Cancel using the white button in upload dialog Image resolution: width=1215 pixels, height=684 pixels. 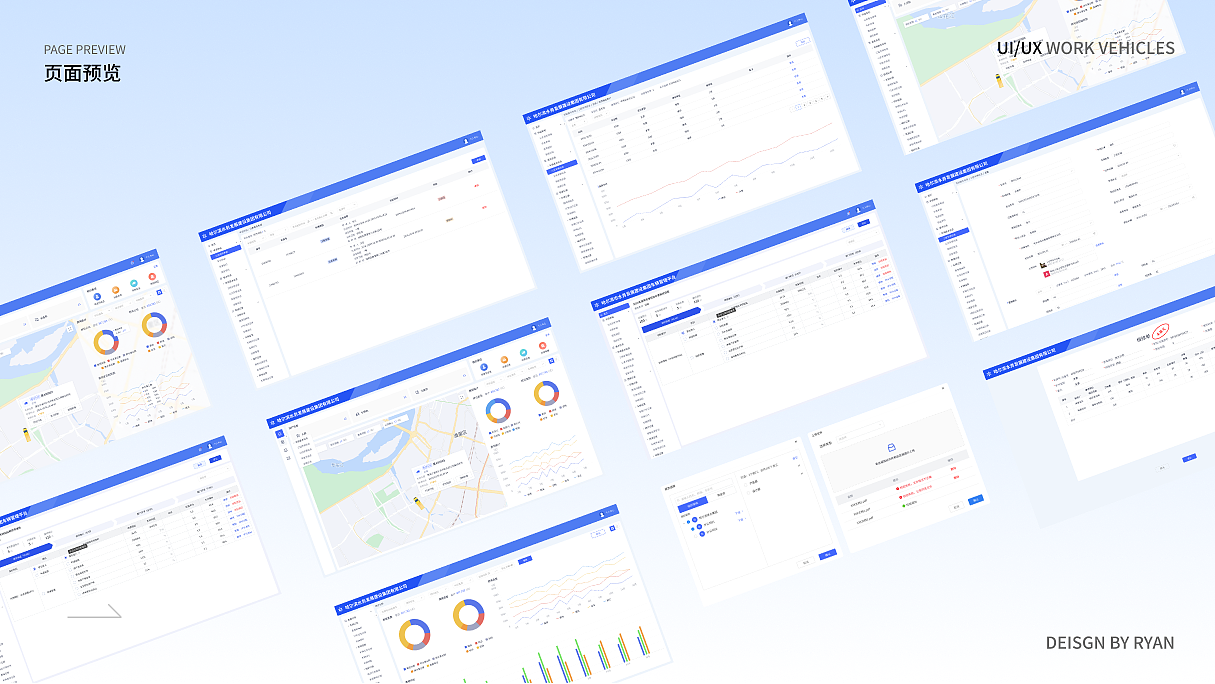[957, 507]
